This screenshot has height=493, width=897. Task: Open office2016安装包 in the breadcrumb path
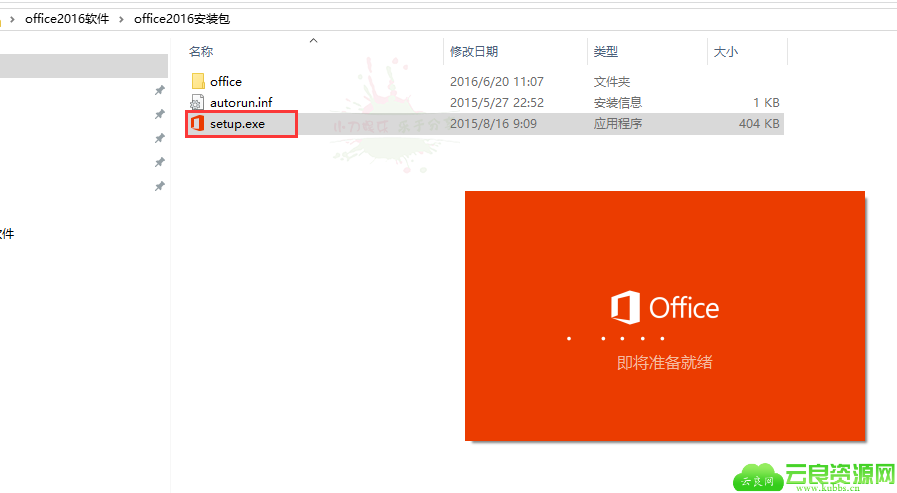pyautogui.click(x=182, y=19)
